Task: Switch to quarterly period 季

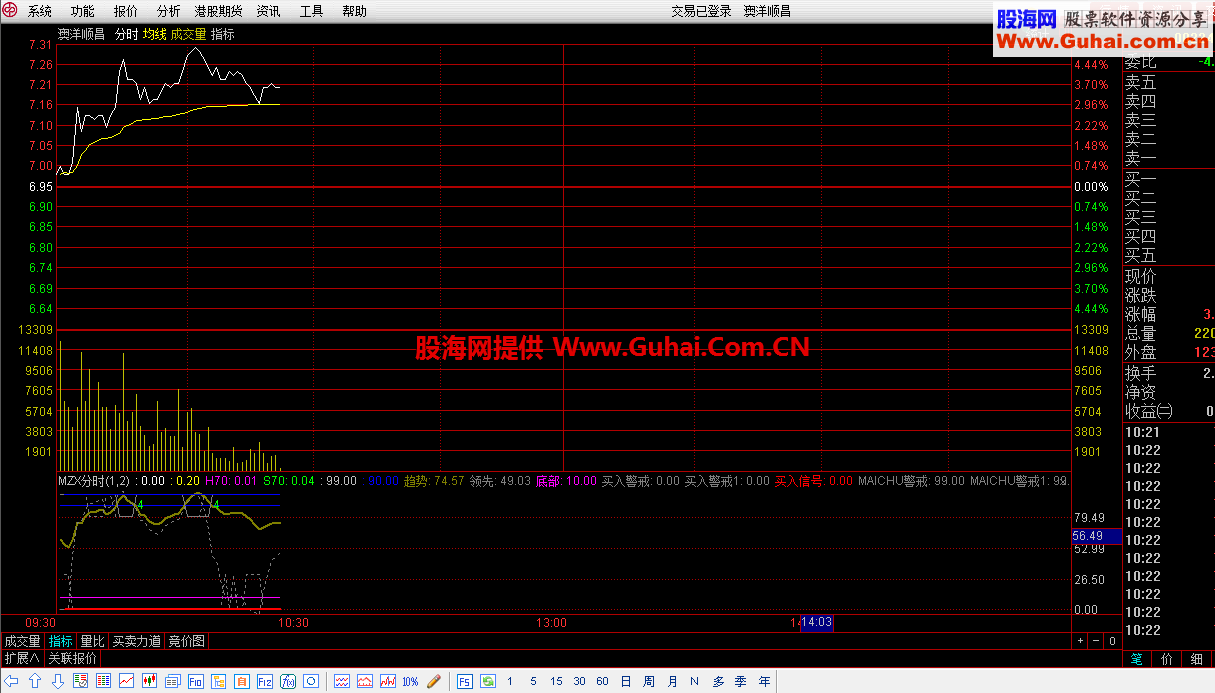Action: pyautogui.click(x=741, y=681)
